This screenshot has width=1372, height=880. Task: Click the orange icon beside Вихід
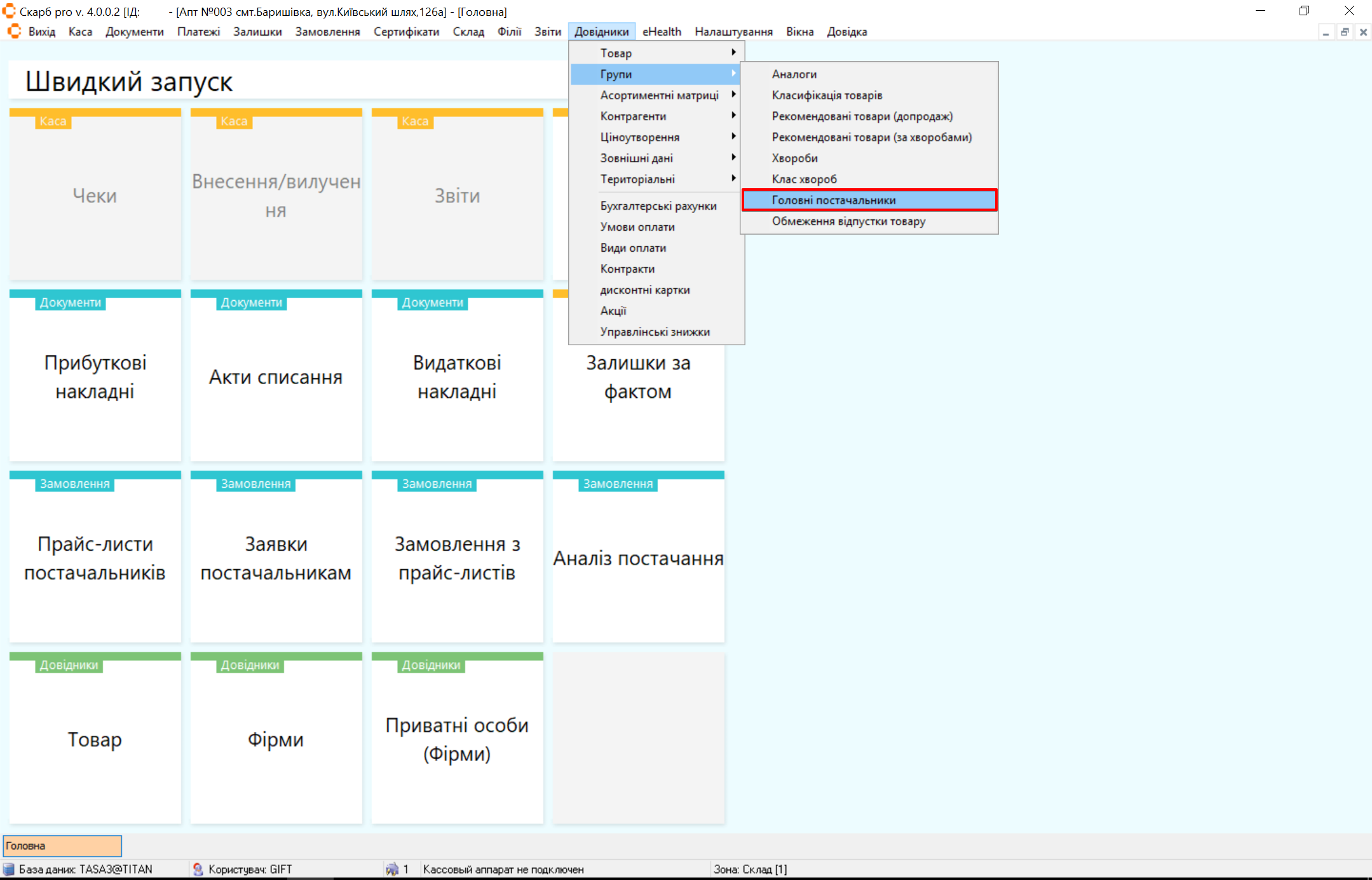point(15,31)
